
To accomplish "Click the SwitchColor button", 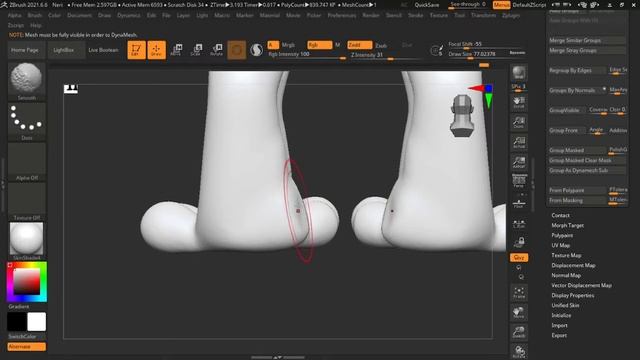I will (27, 337).
